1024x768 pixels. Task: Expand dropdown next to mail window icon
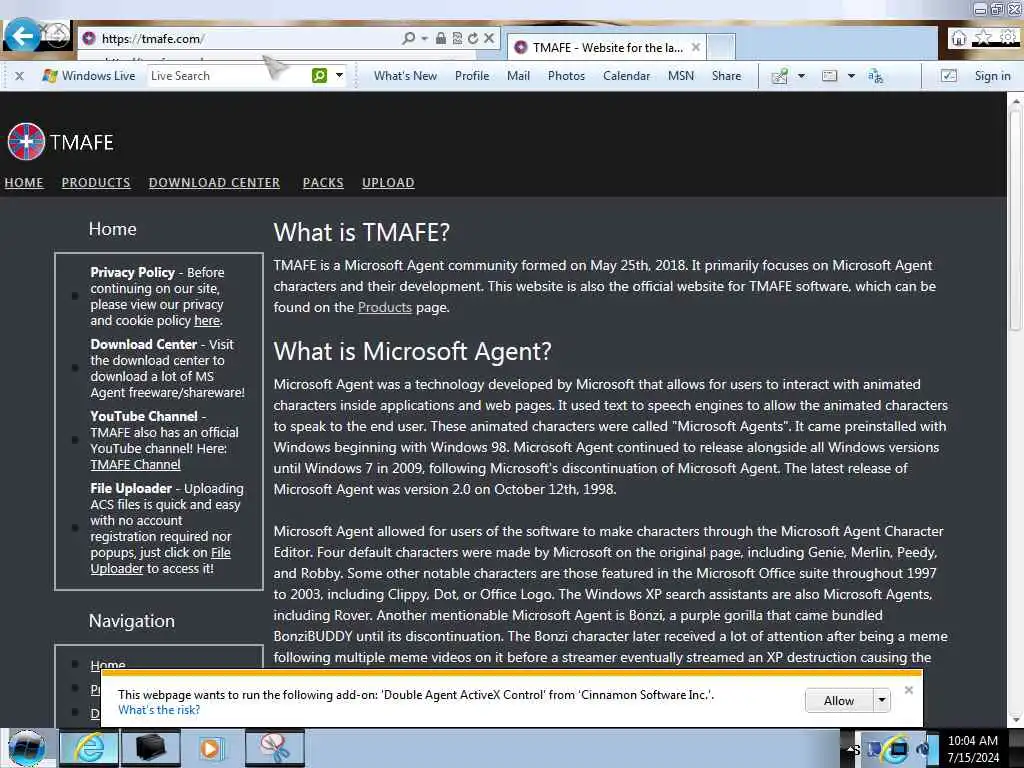(851, 76)
